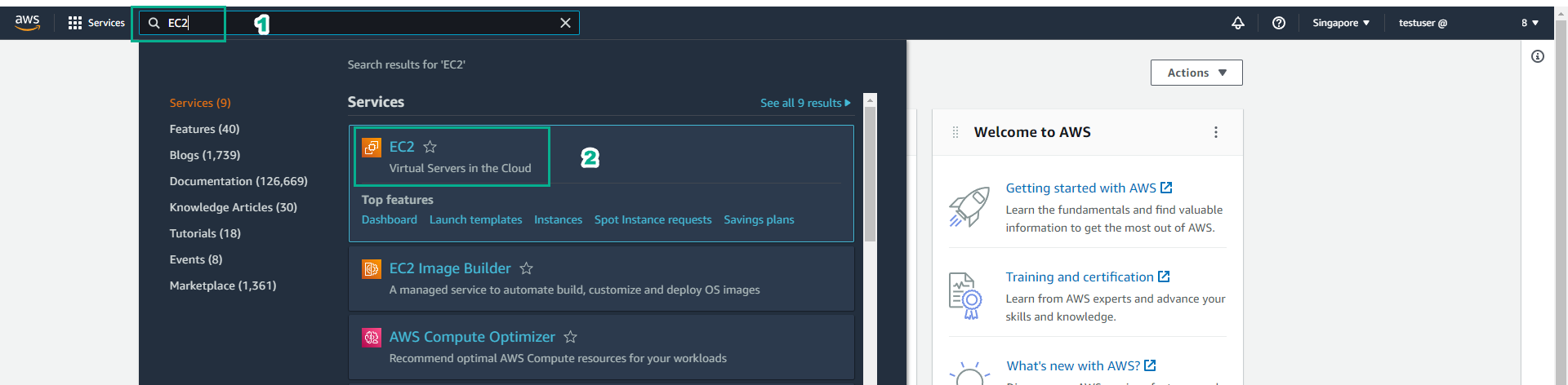Click external icon beside What's new
Viewport: 1568px width, 385px height.
(x=1150, y=365)
